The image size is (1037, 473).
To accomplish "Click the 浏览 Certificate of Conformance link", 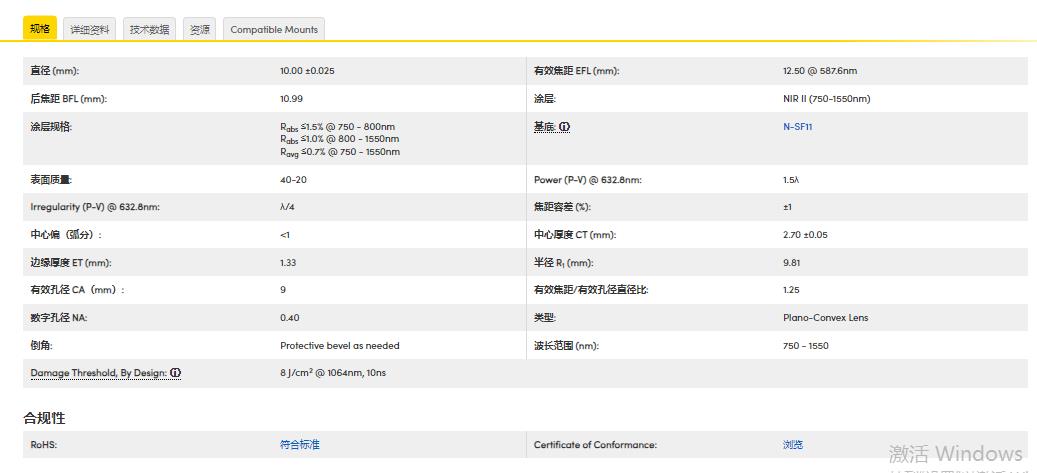I will (x=792, y=445).
